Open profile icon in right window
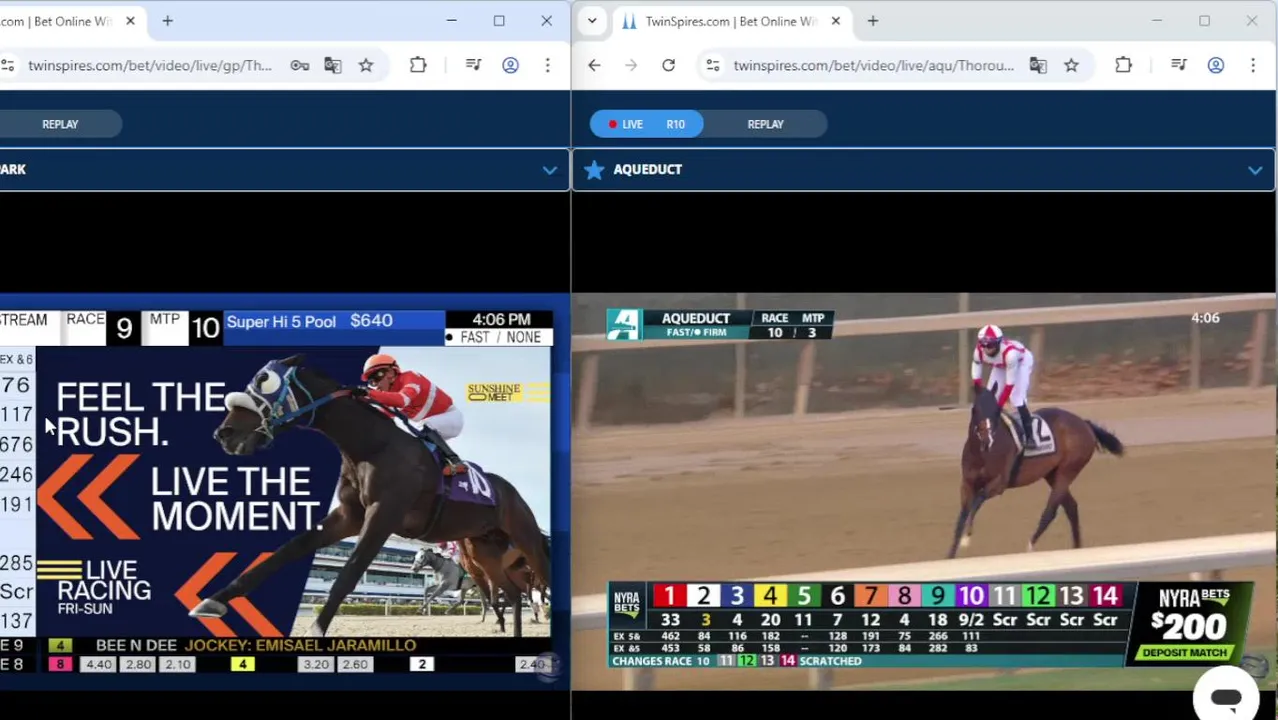 point(1215,65)
